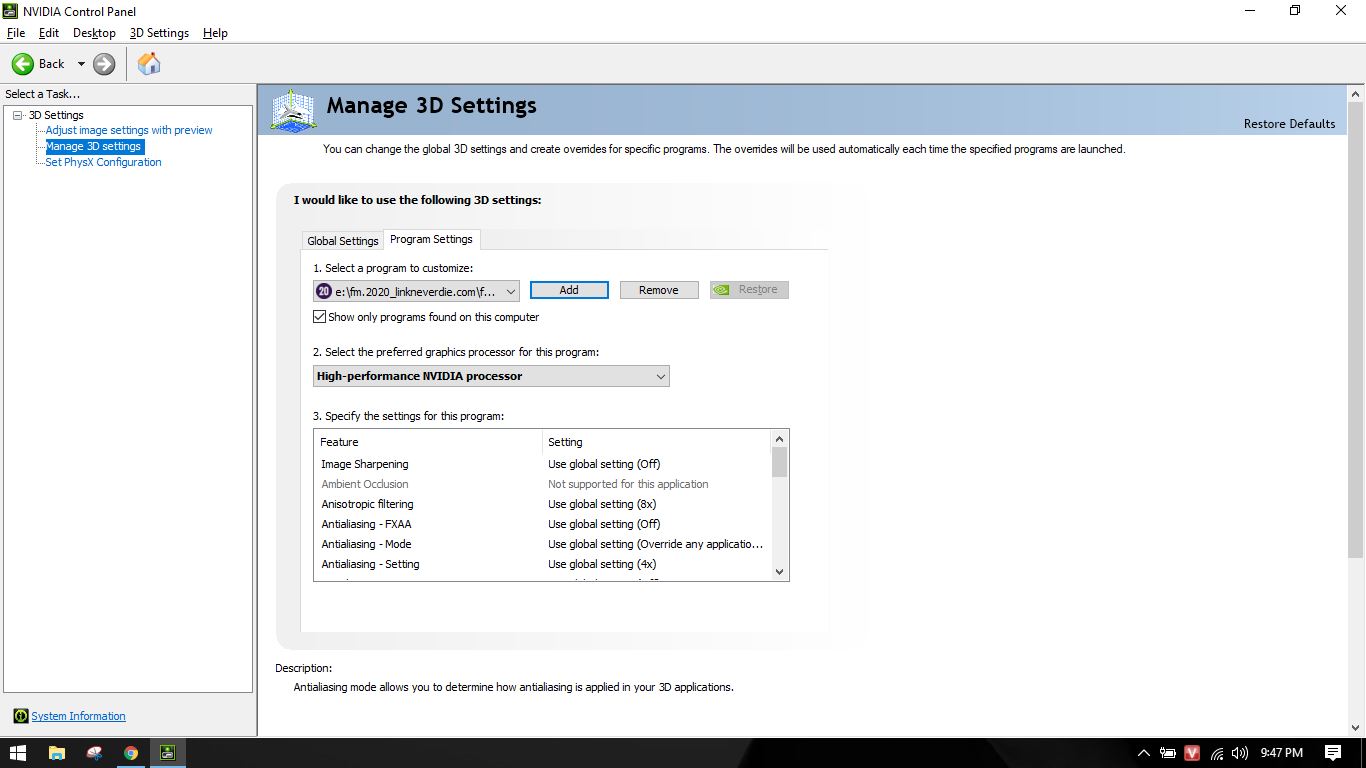Open the program selection dropdown
Viewport: 1366px width, 768px height.
(510, 291)
